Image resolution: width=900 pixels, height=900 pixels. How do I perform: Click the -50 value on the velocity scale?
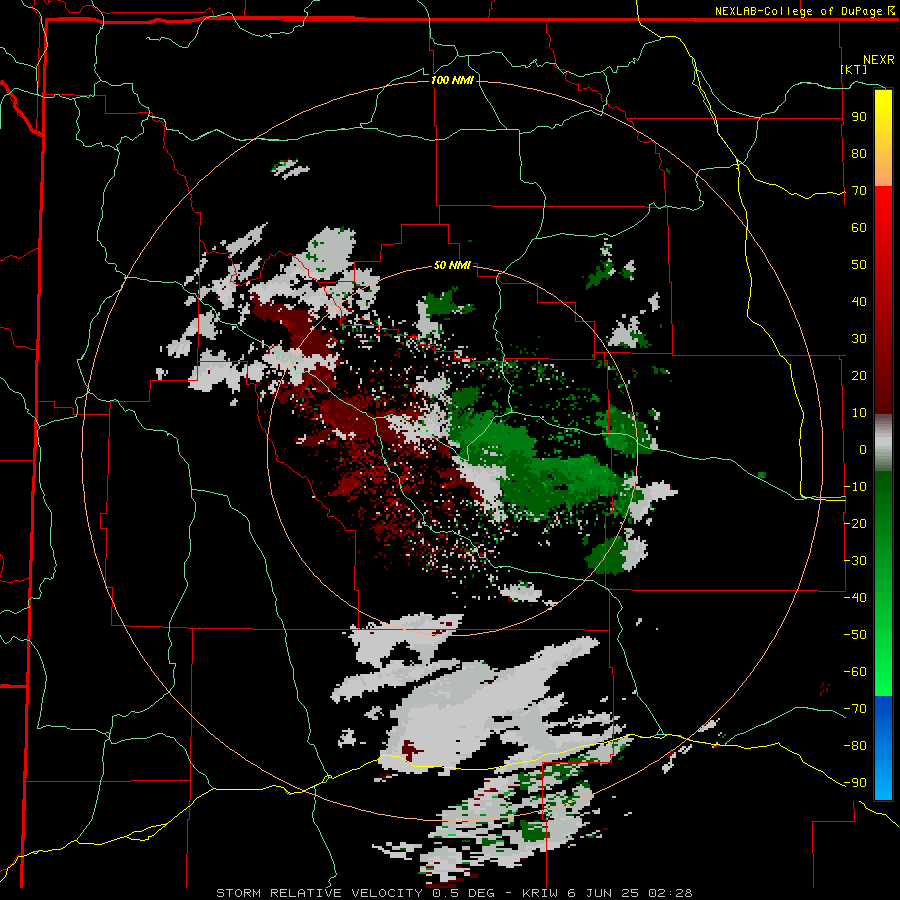(x=855, y=635)
